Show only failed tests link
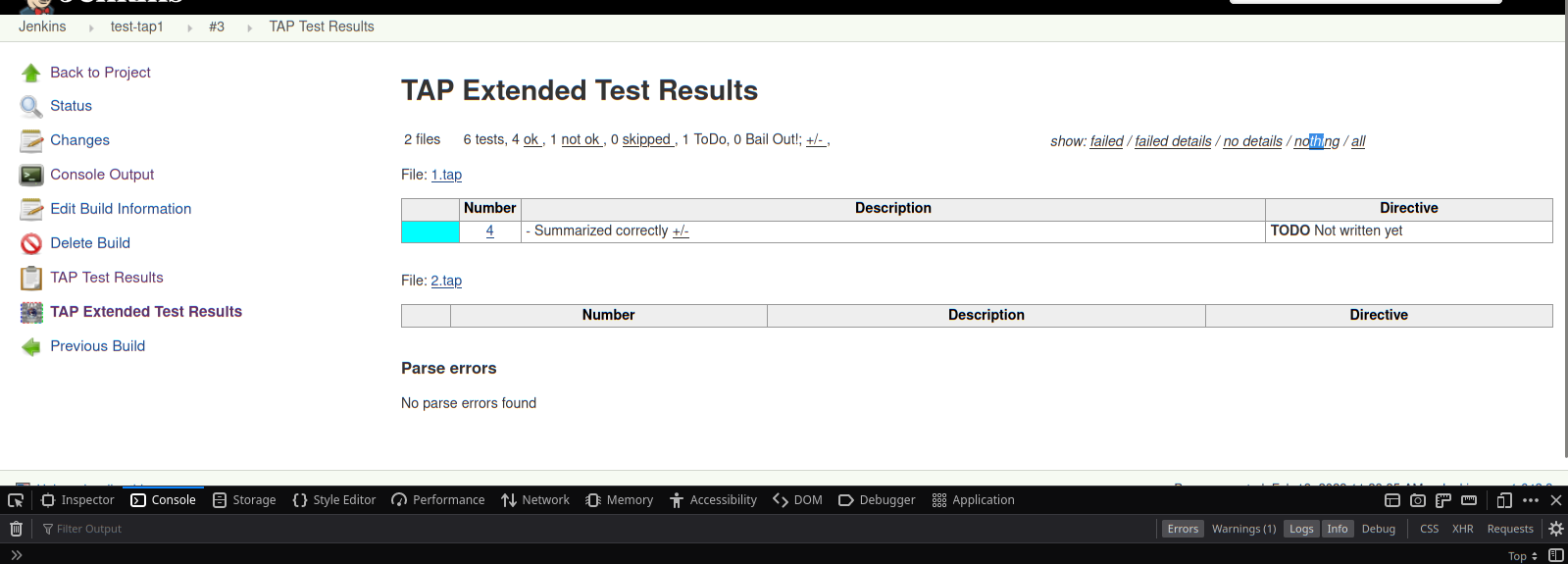Image resolution: width=1568 pixels, height=564 pixels. coord(1107,141)
